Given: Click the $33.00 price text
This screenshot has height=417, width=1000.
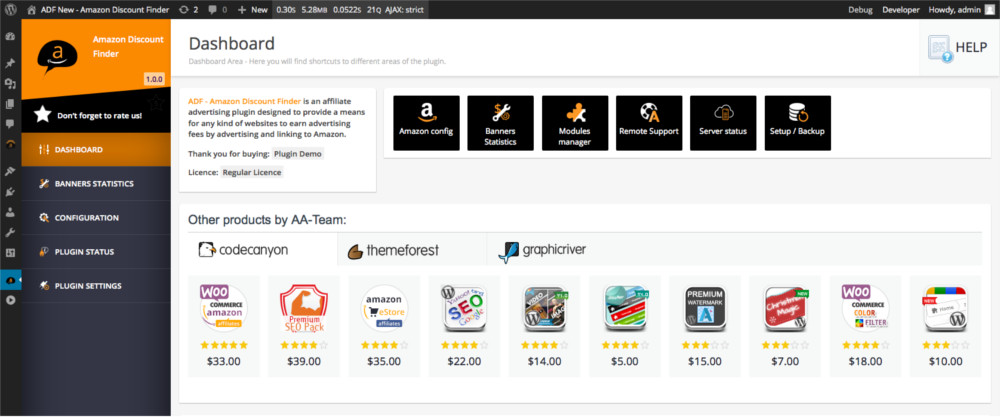Looking at the screenshot, I should click(x=224, y=362).
